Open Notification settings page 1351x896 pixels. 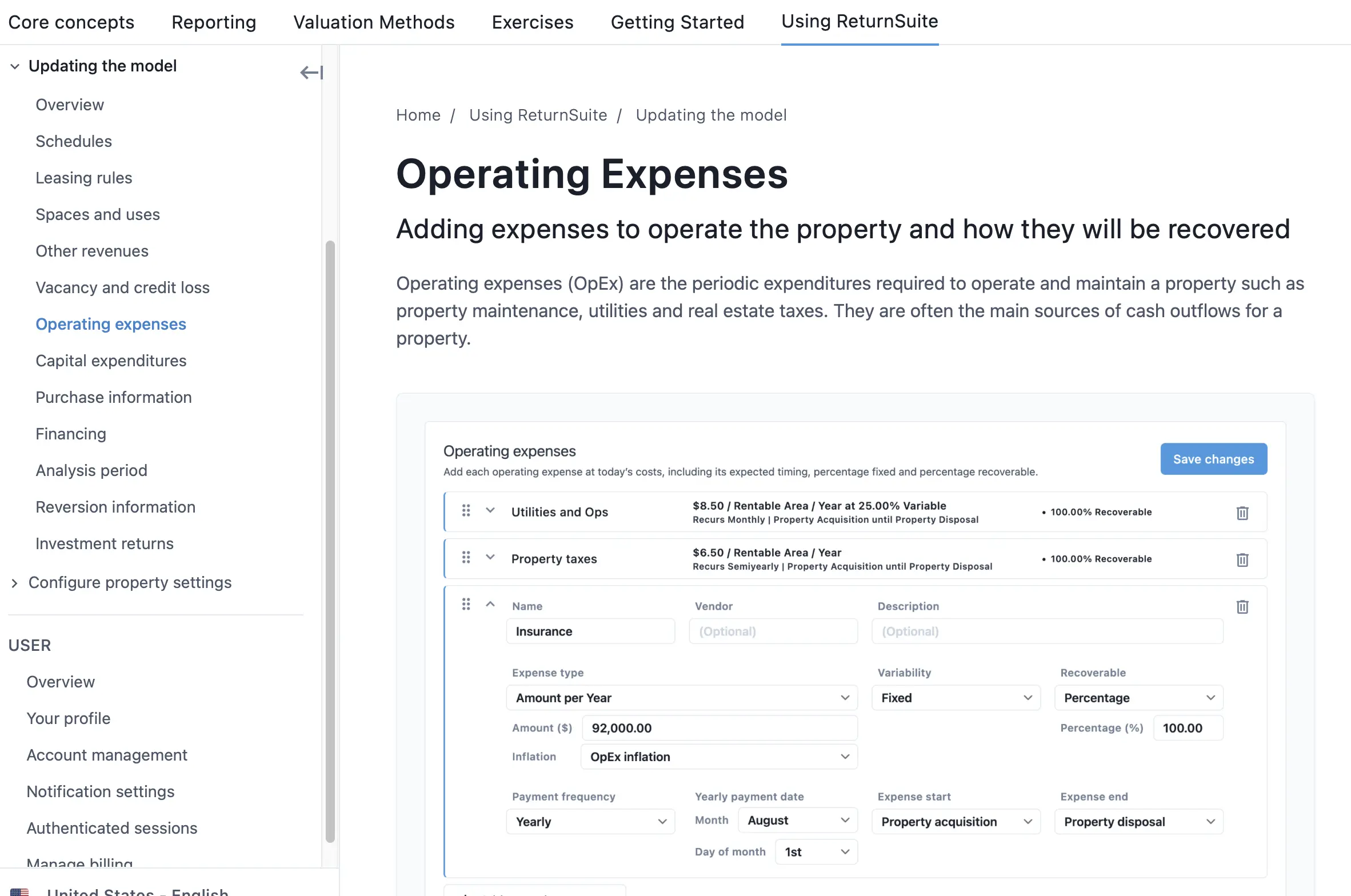click(101, 791)
